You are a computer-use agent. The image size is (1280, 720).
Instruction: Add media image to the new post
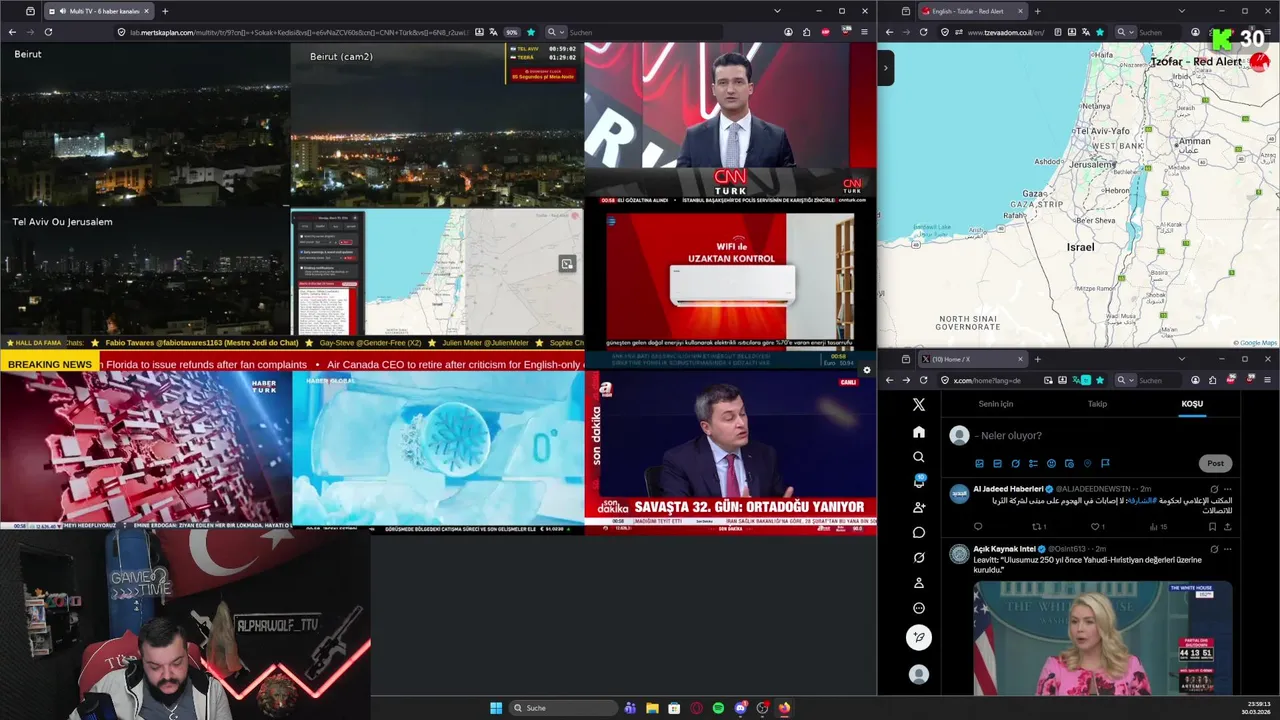(979, 463)
